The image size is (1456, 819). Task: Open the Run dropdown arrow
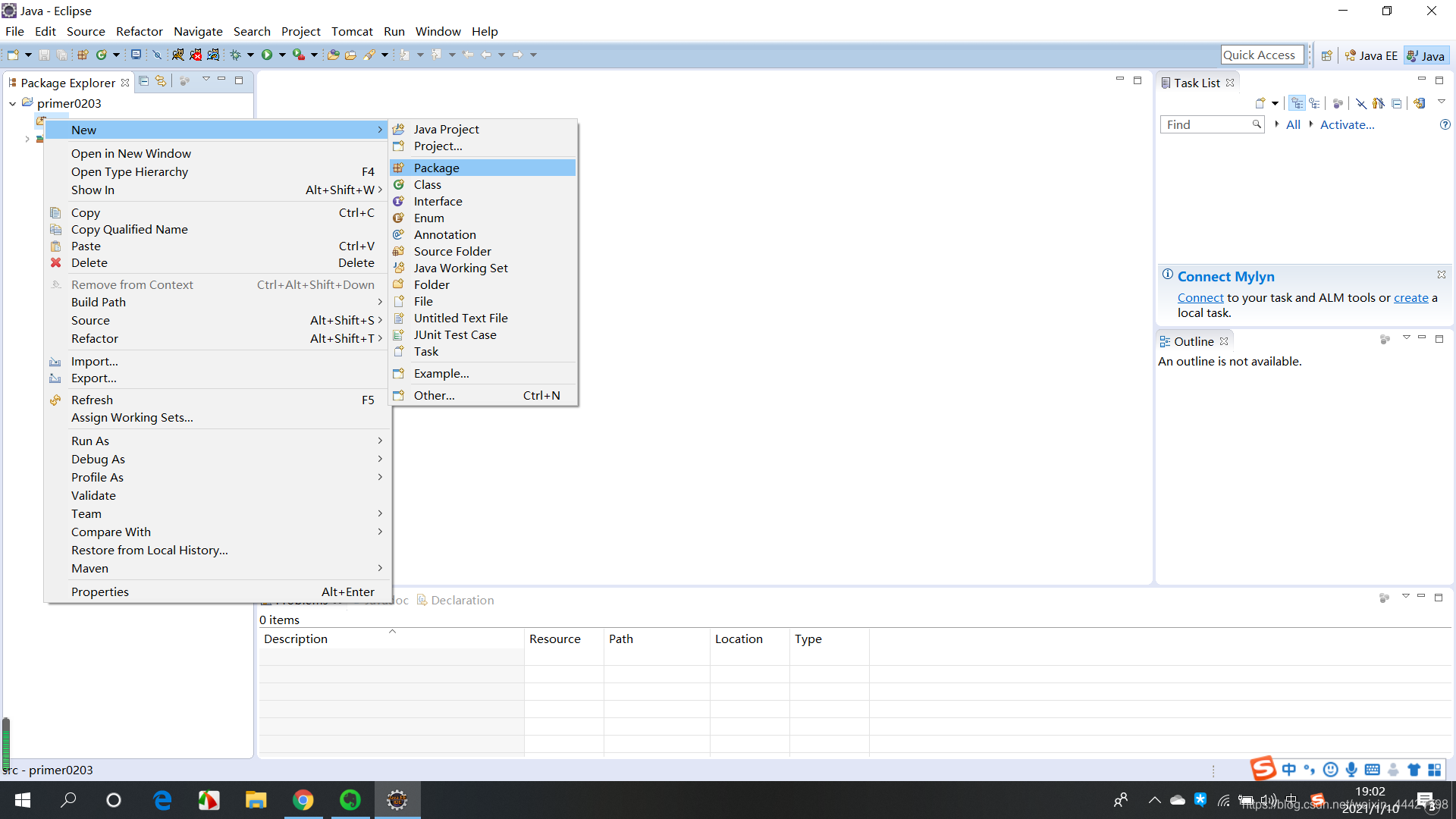coord(282,55)
